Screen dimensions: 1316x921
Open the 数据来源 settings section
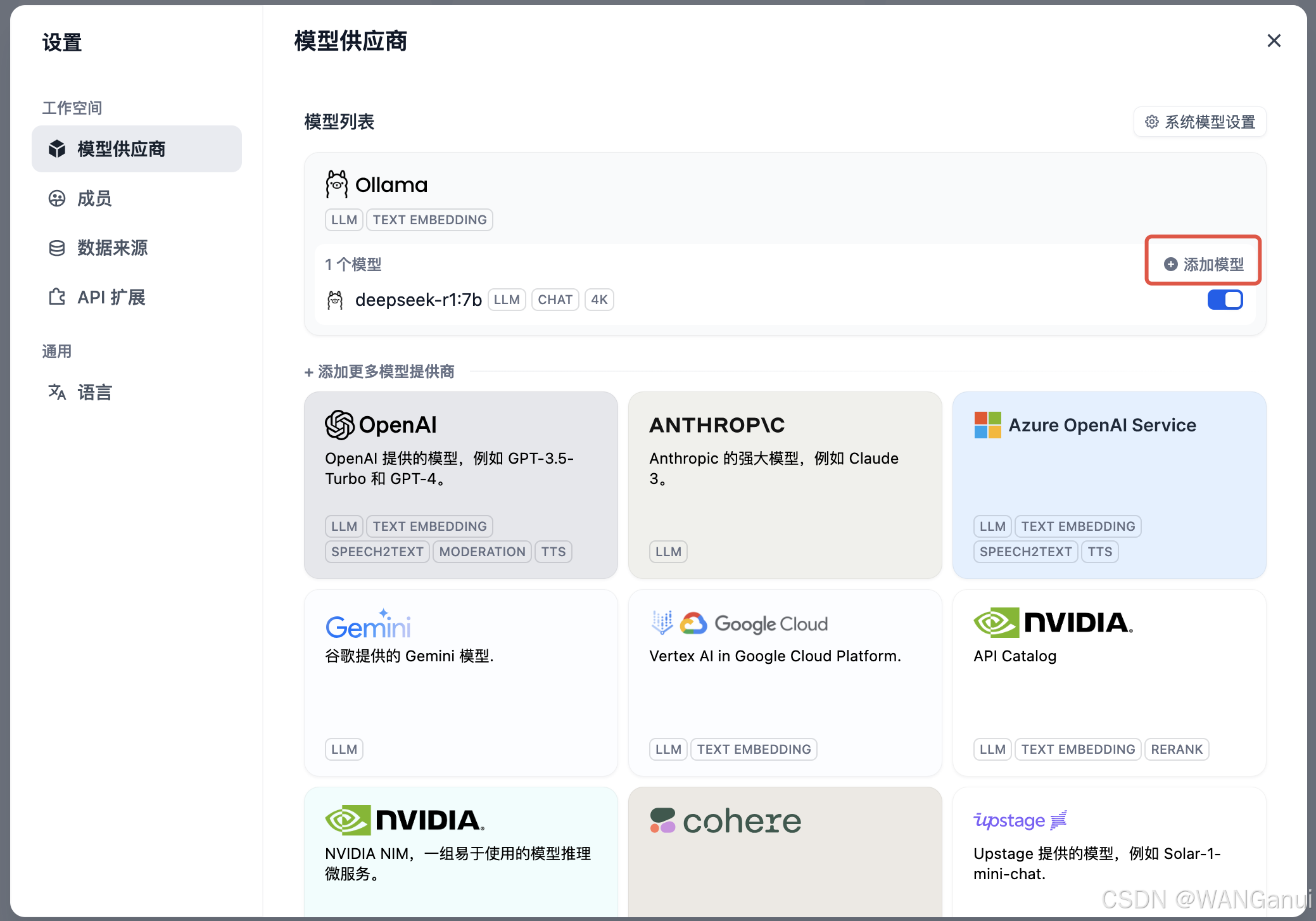click(x=112, y=248)
